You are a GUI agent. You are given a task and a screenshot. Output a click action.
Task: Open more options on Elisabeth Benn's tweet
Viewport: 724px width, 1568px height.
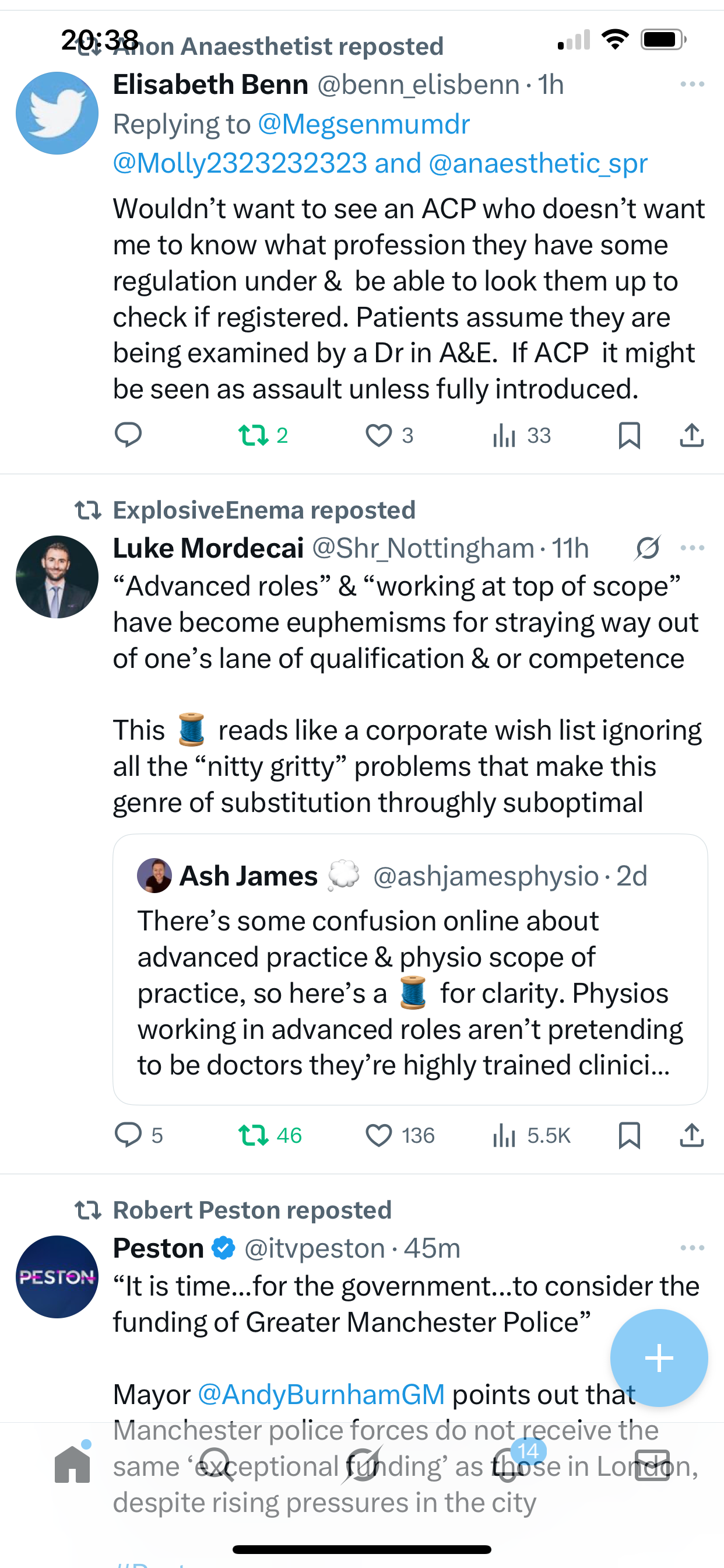coord(693,84)
